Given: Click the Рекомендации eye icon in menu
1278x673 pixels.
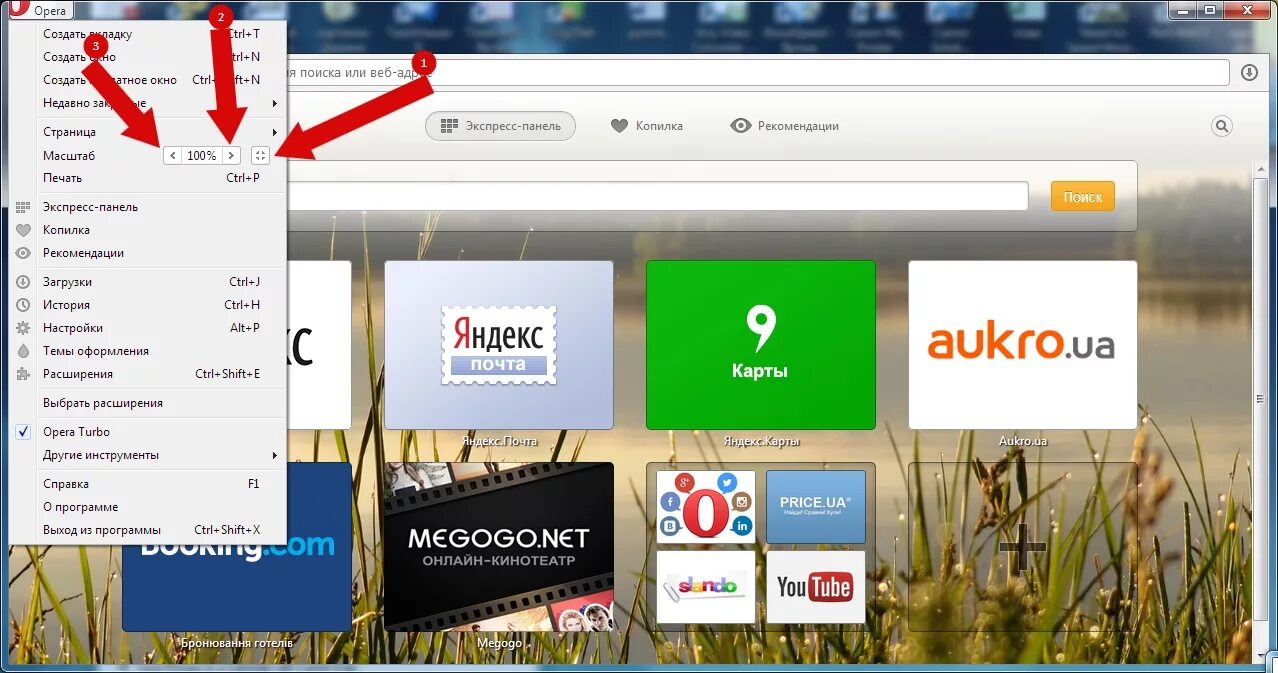Looking at the screenshot, I should click(x=23, y=253).
